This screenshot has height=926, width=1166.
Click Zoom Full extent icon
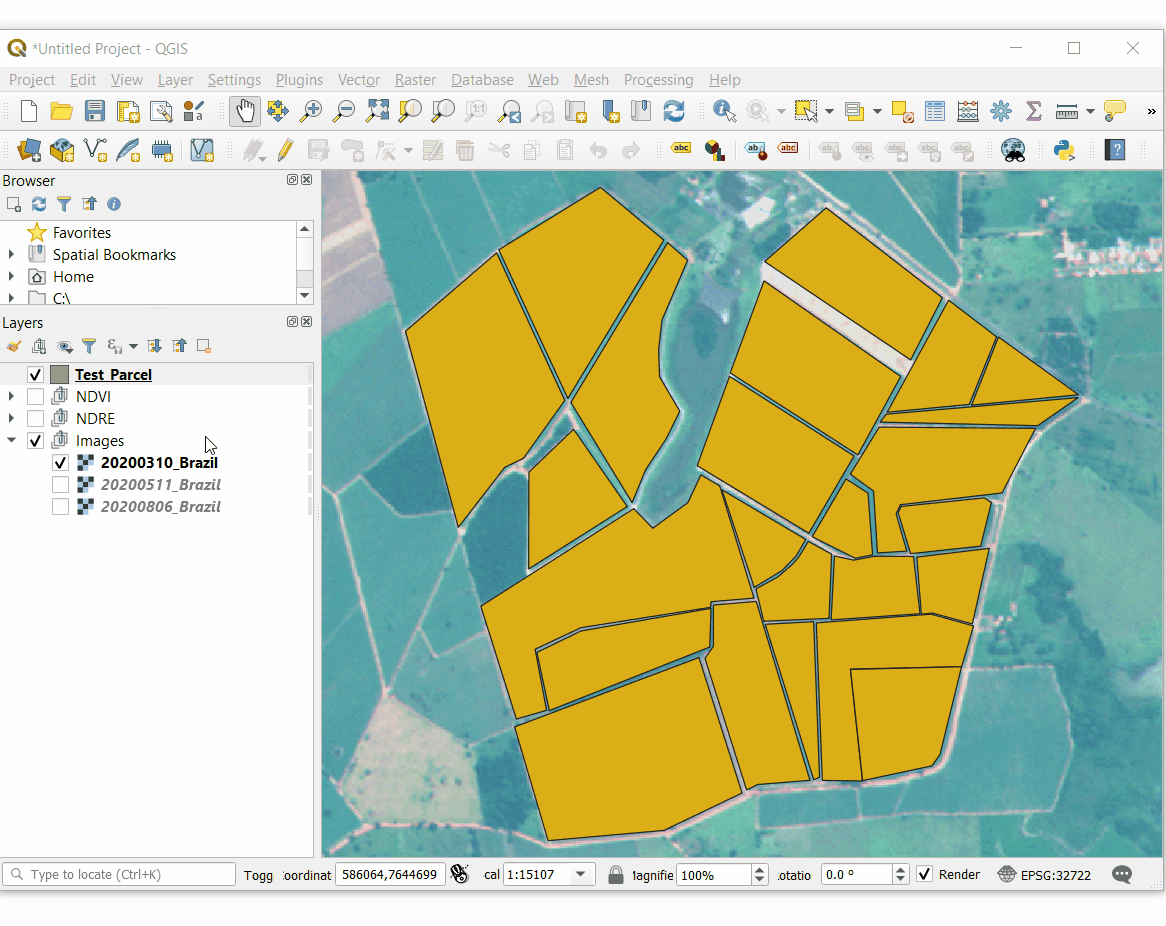[377, 111]
